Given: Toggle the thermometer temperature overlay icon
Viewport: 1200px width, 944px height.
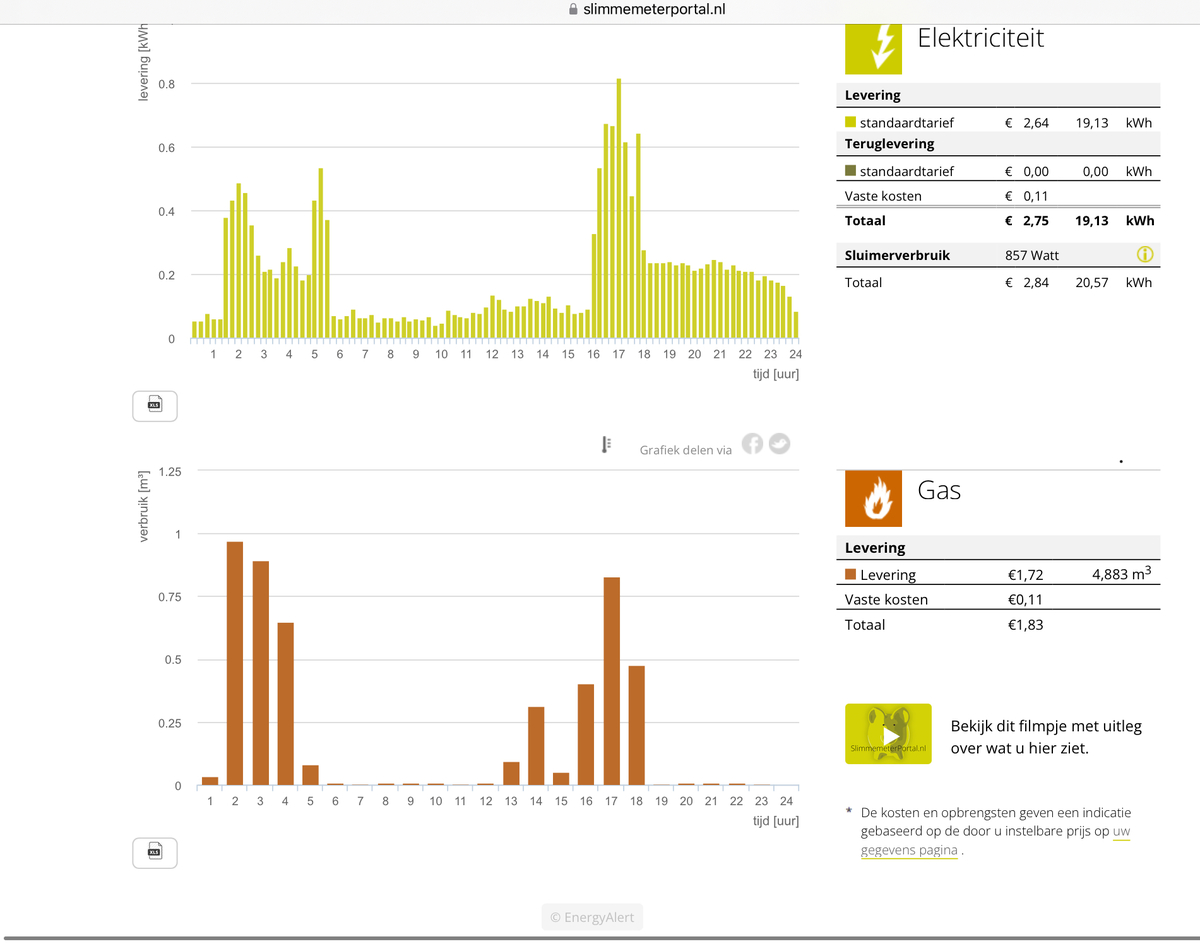Looking at the screenshot, I should 606,445.
